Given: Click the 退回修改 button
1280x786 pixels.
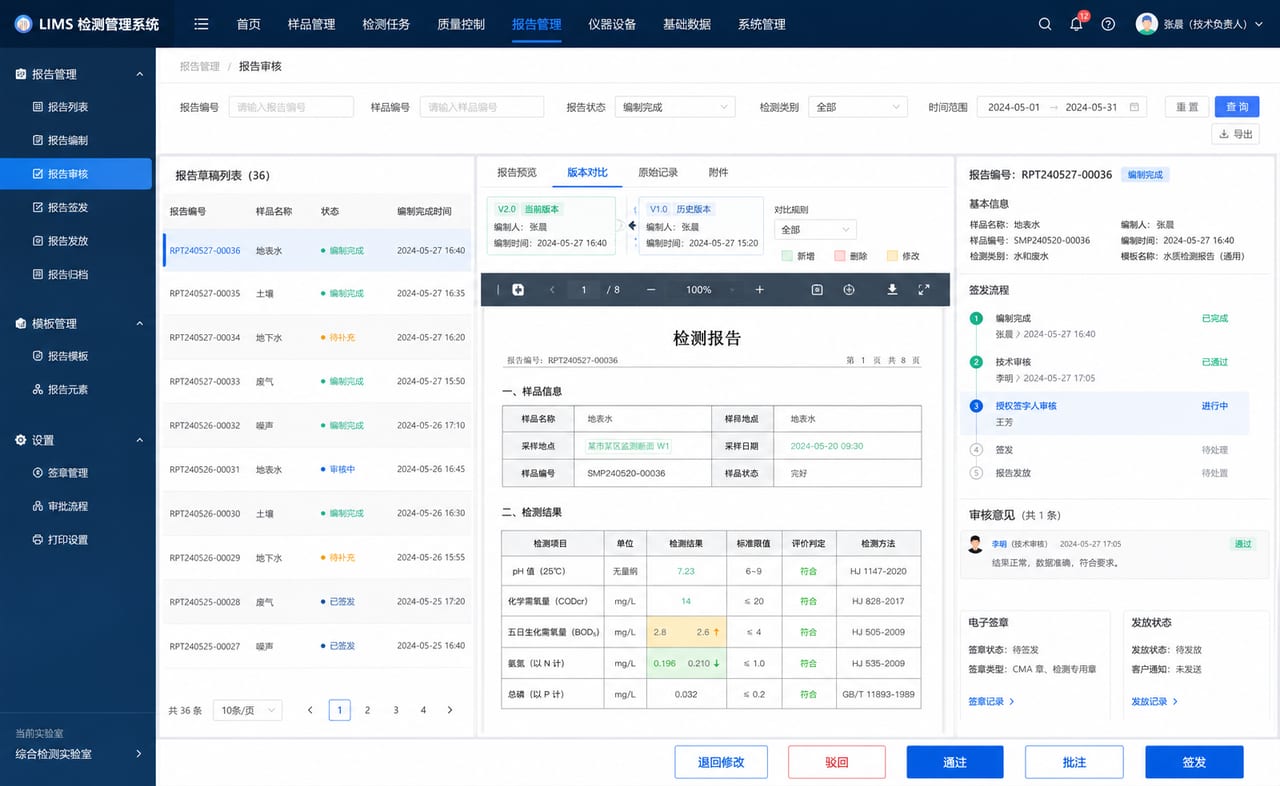Looking at the screenshot, I should 721,762.
